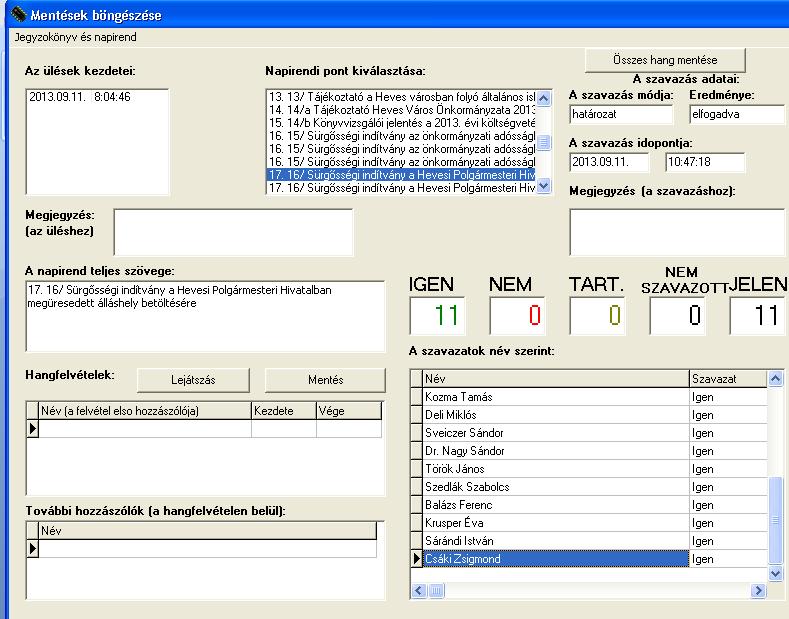Click the voting date field 2013.09.11.
This screenshot has width=789, height=619.
(609, 162)
